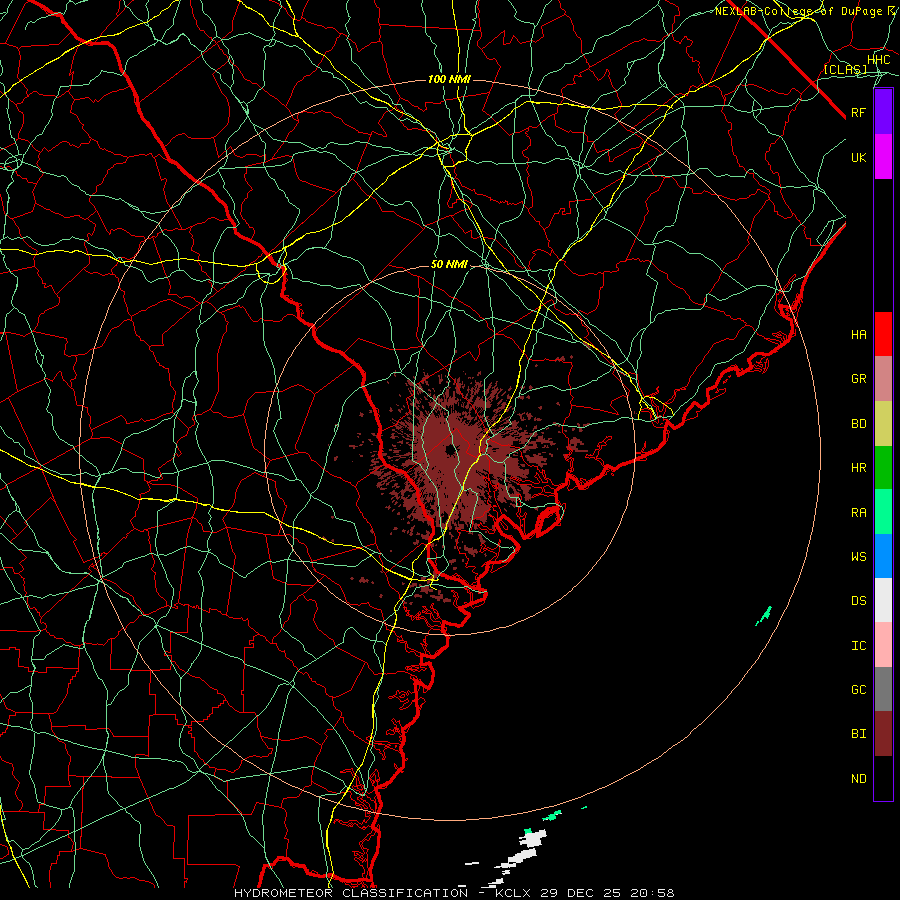Click the RF purple legend swatch
This screenshot has width=900, height=900.
pos(883,112)
